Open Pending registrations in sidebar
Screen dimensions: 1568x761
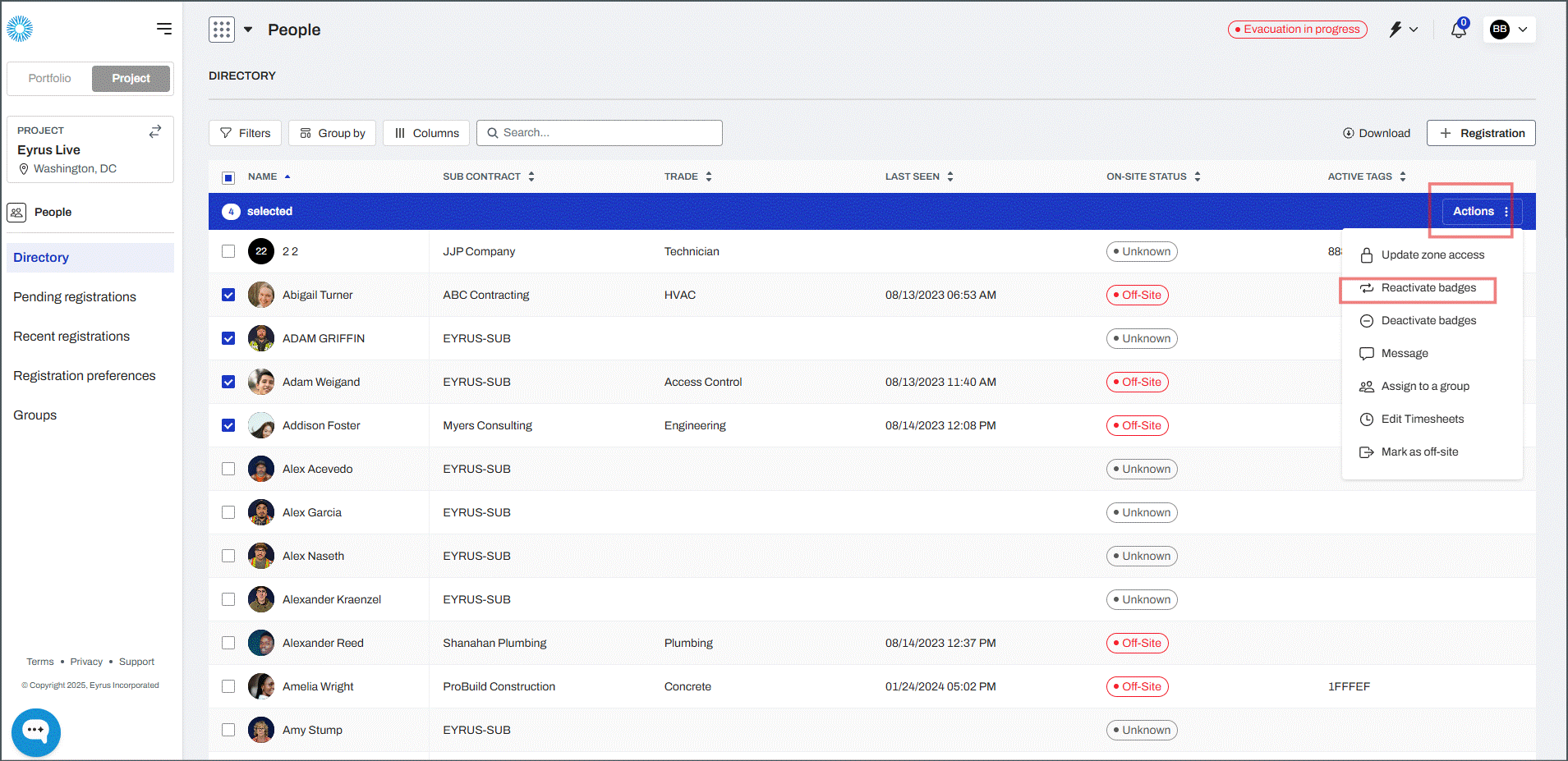click(x=75, y=297)
